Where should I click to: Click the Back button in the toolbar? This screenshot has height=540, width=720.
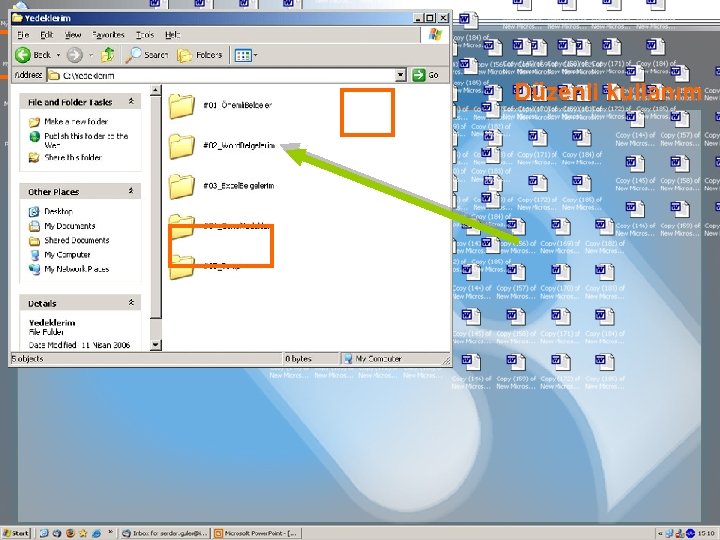pyautogui.click(x=32, y=55)
